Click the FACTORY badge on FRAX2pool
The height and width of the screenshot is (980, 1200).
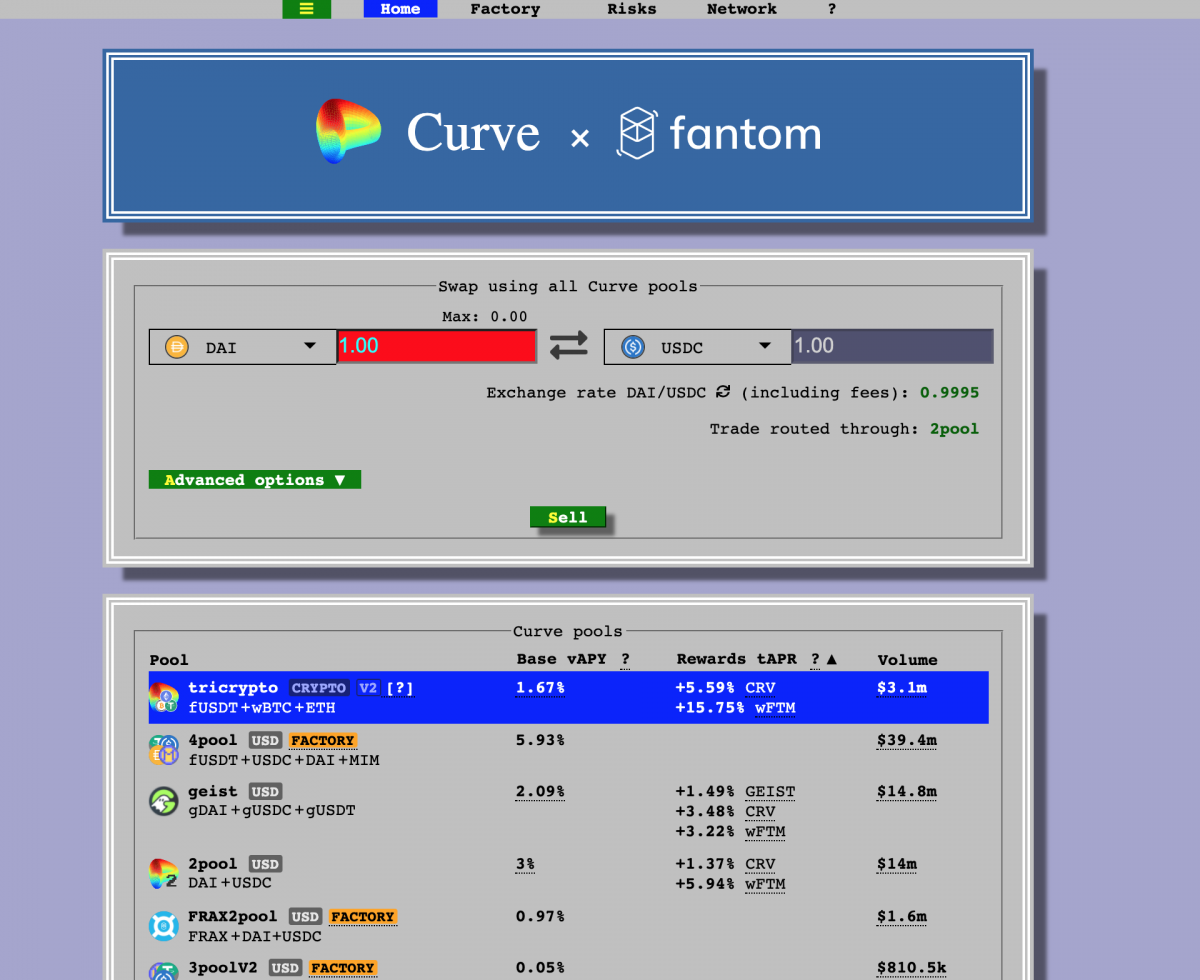coord(363,917)
